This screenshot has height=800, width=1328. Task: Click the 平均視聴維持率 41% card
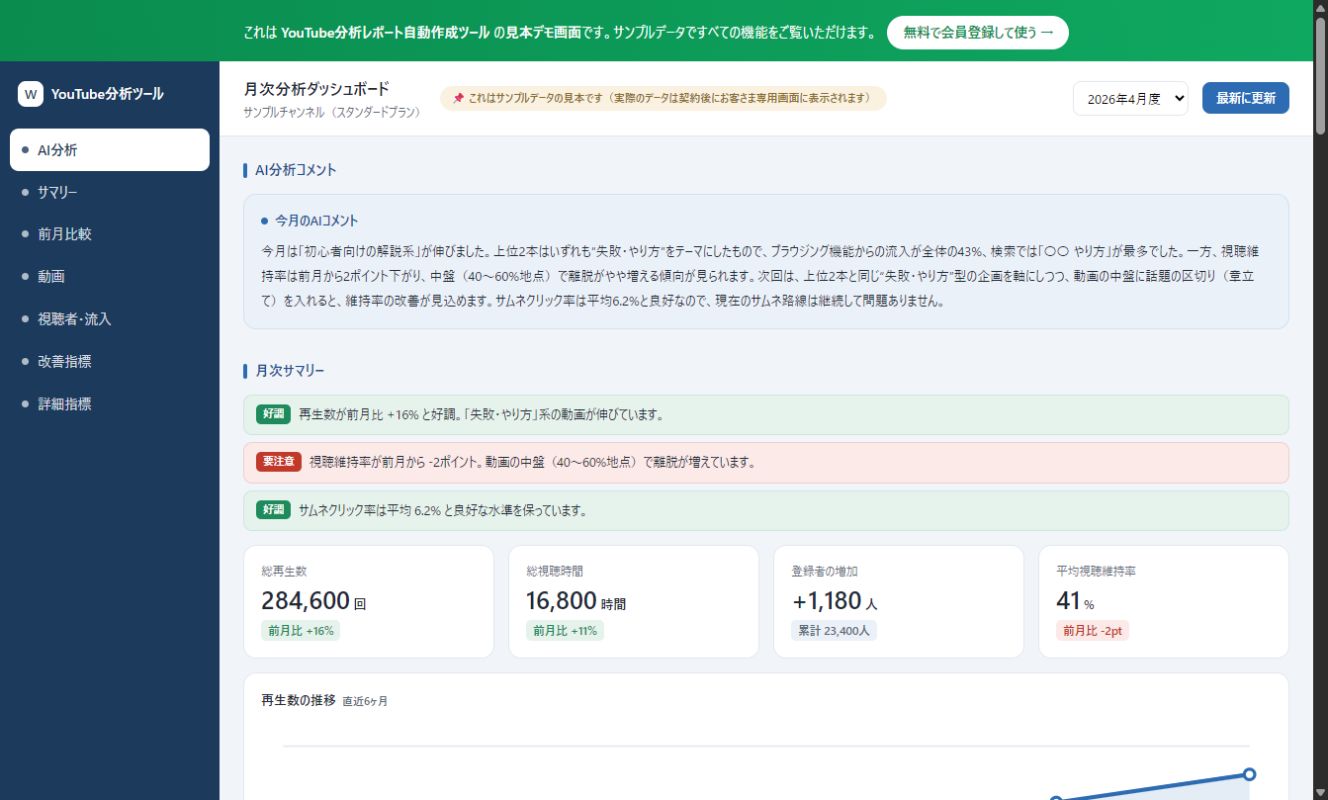tap(1163, 601)
